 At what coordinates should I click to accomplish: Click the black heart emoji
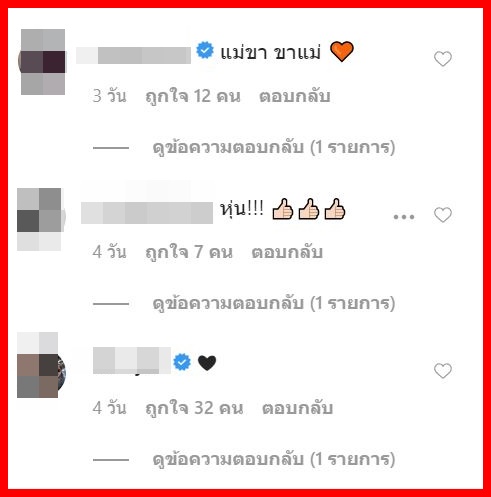coord(207,363)
